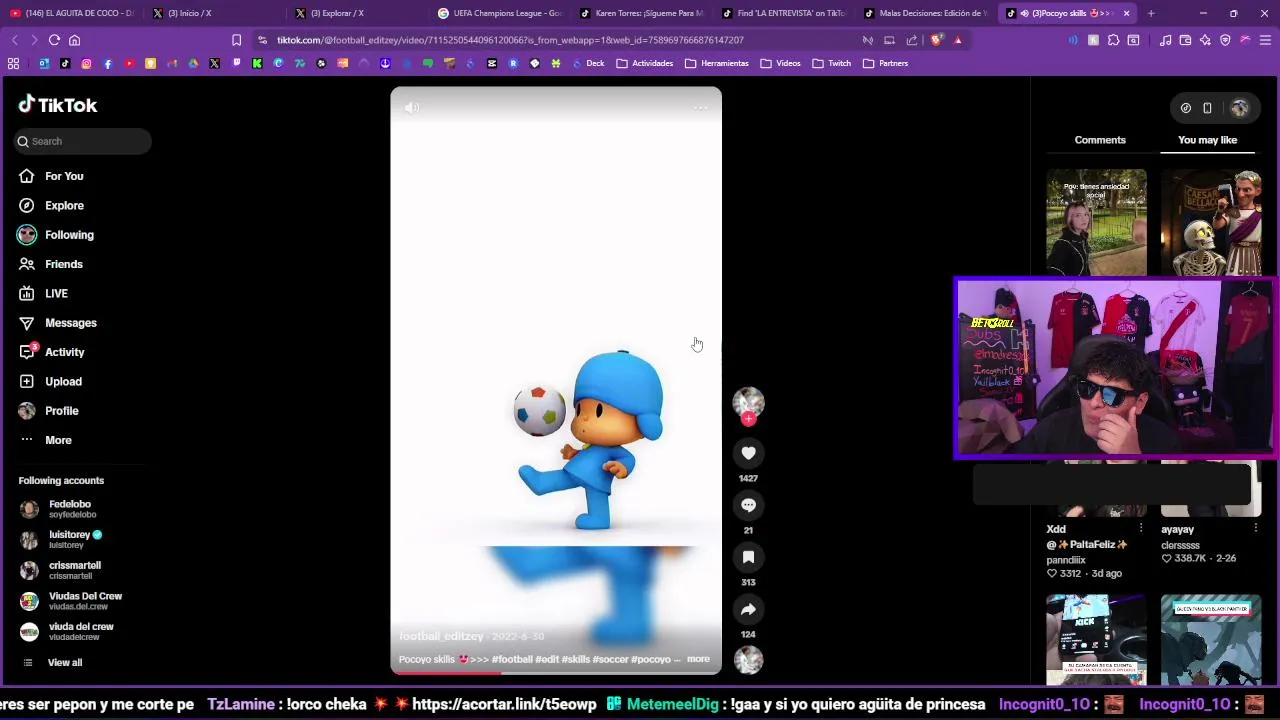The width and height of the screenshot is (1280, 720).
Task: Open the video three-dots options menu
Action: pyautogui.click(x=700, y=107)
